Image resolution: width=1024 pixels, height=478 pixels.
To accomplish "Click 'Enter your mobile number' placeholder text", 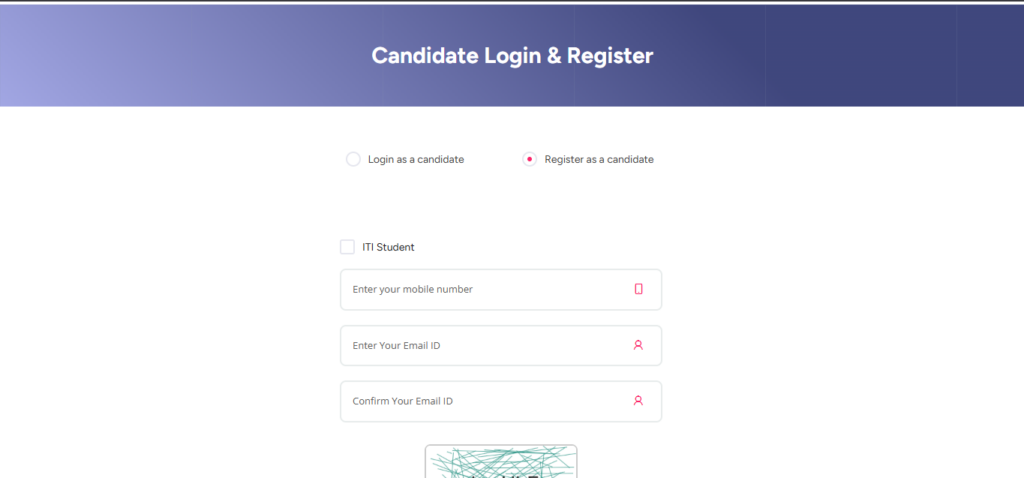I will (412, 289).
